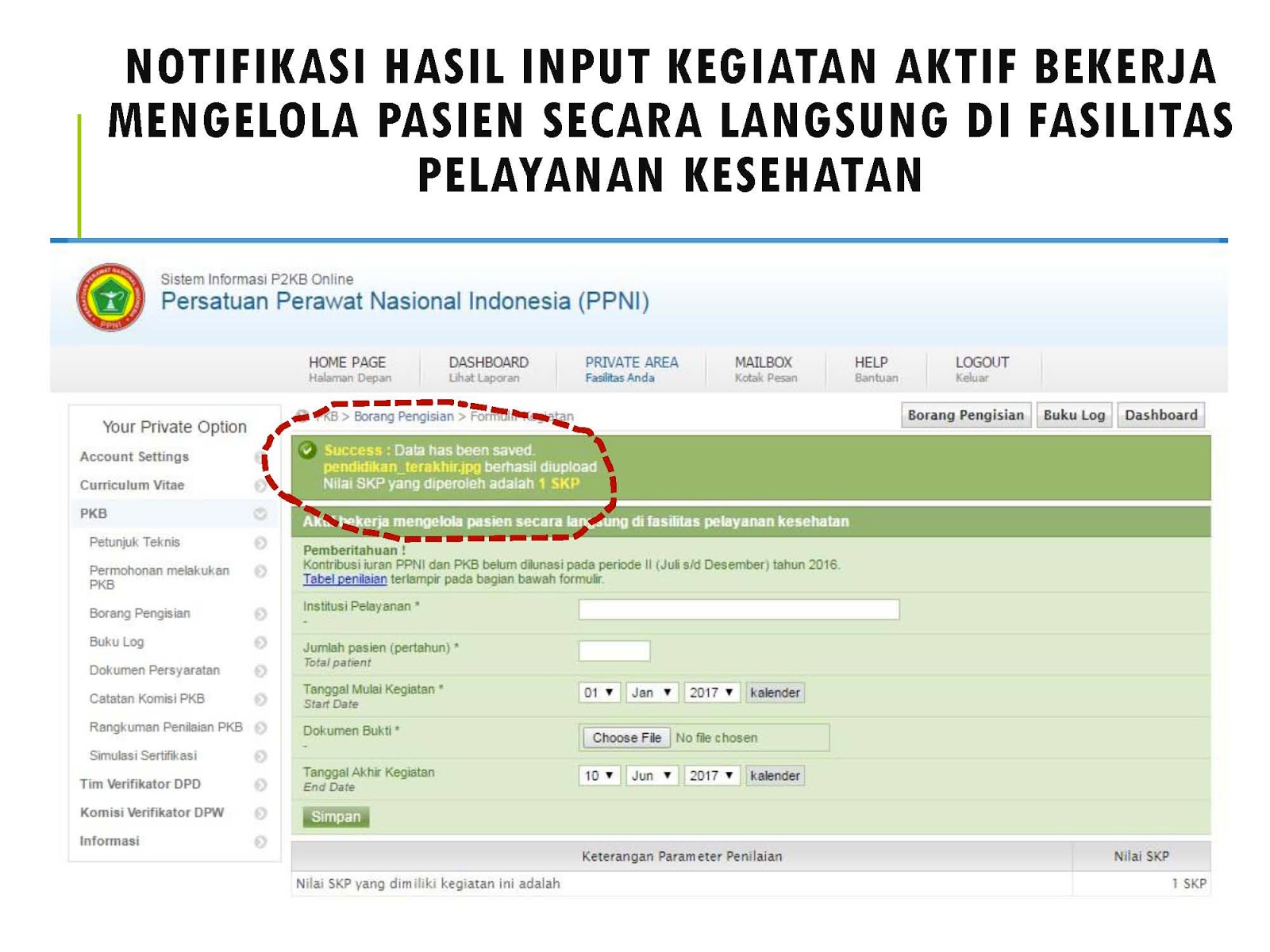
Task: Click arrow icon beside Simulasi Sertifikasi
Action: pos(260,756)
